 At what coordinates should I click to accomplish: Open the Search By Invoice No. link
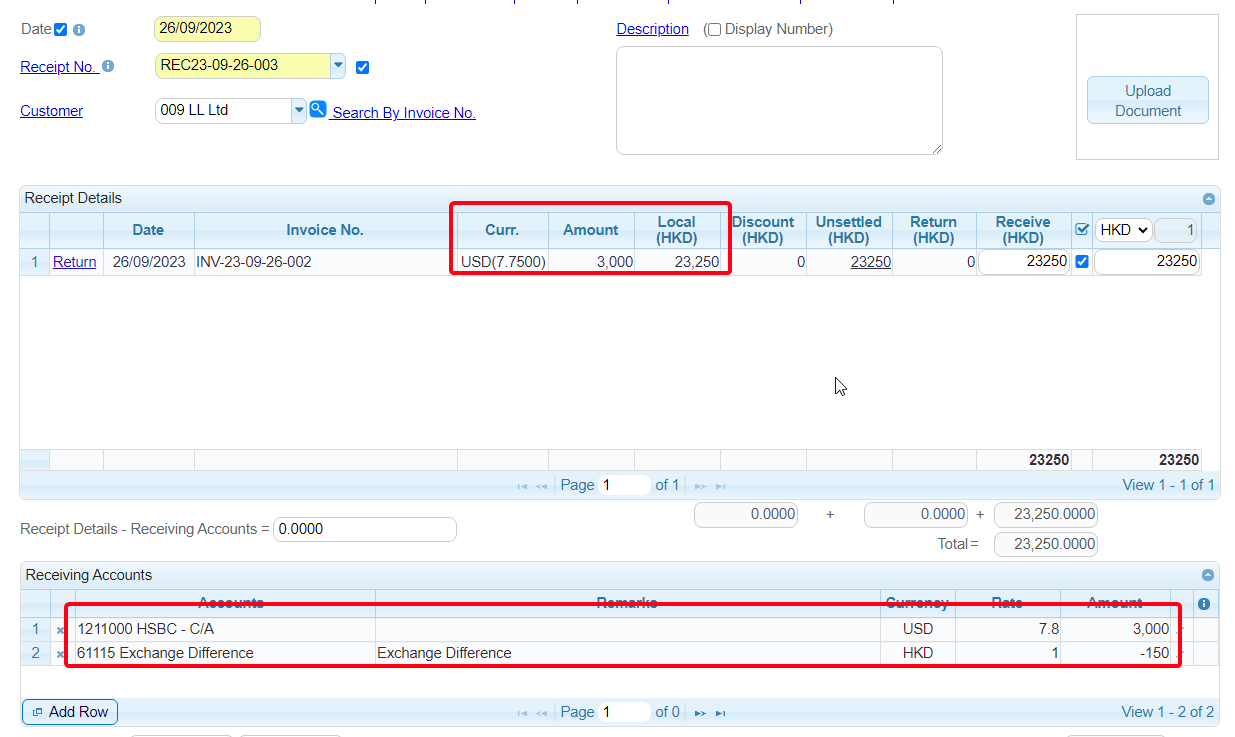click(403, 113)
